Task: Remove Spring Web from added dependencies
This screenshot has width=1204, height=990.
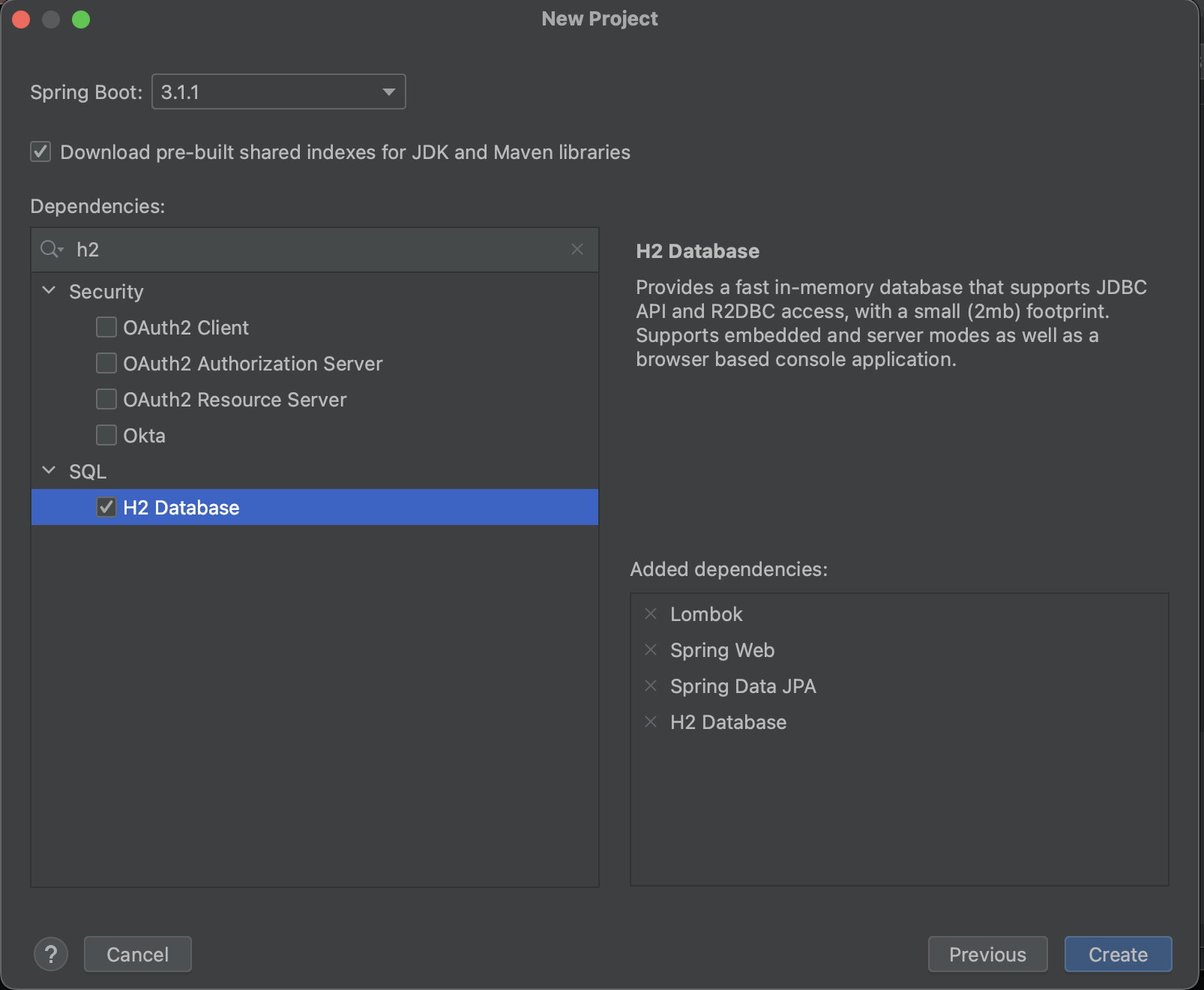Action: (x=651, y=649)
